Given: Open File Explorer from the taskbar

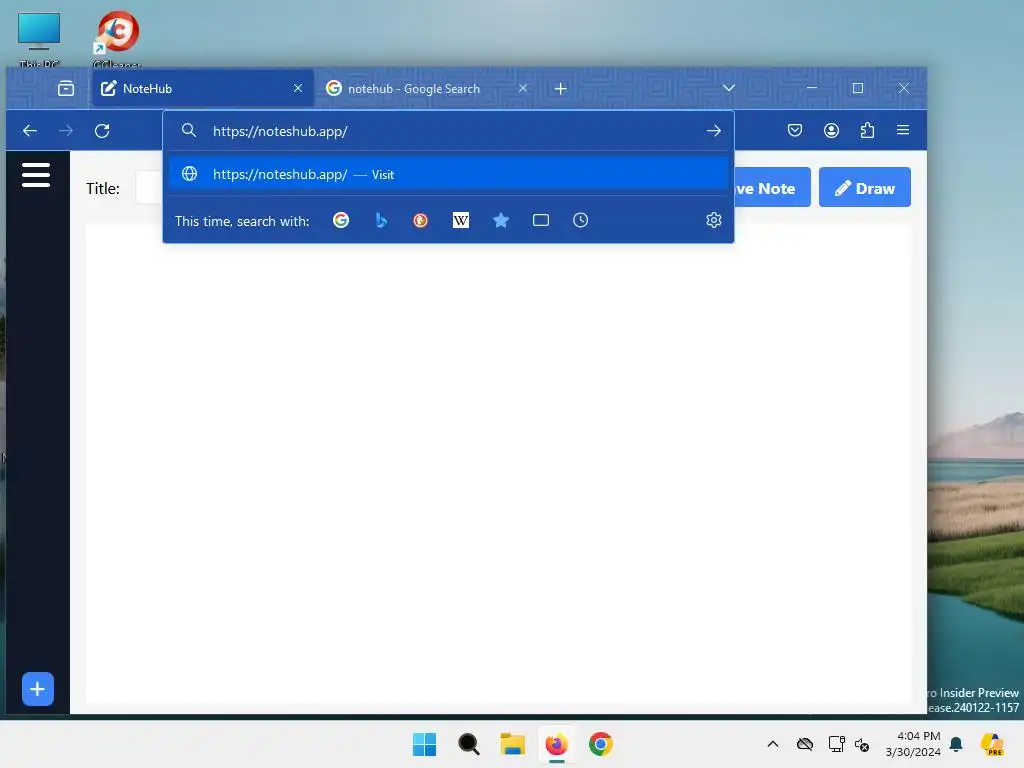Looking at the screenshot, I should (513, 744).
